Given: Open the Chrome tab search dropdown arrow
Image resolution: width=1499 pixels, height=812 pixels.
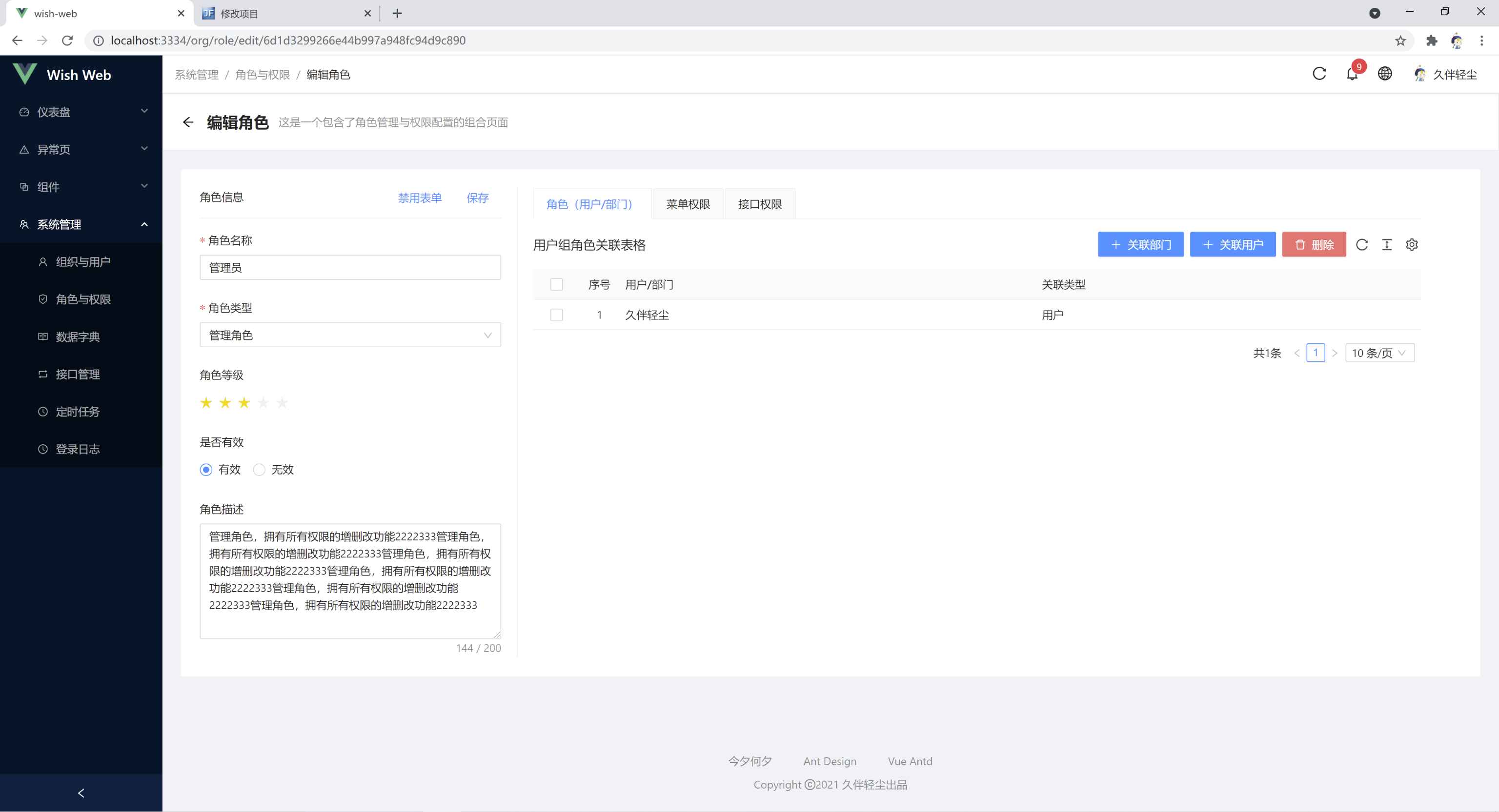Looking at the screenshot, I should [x=1375, y=13].
